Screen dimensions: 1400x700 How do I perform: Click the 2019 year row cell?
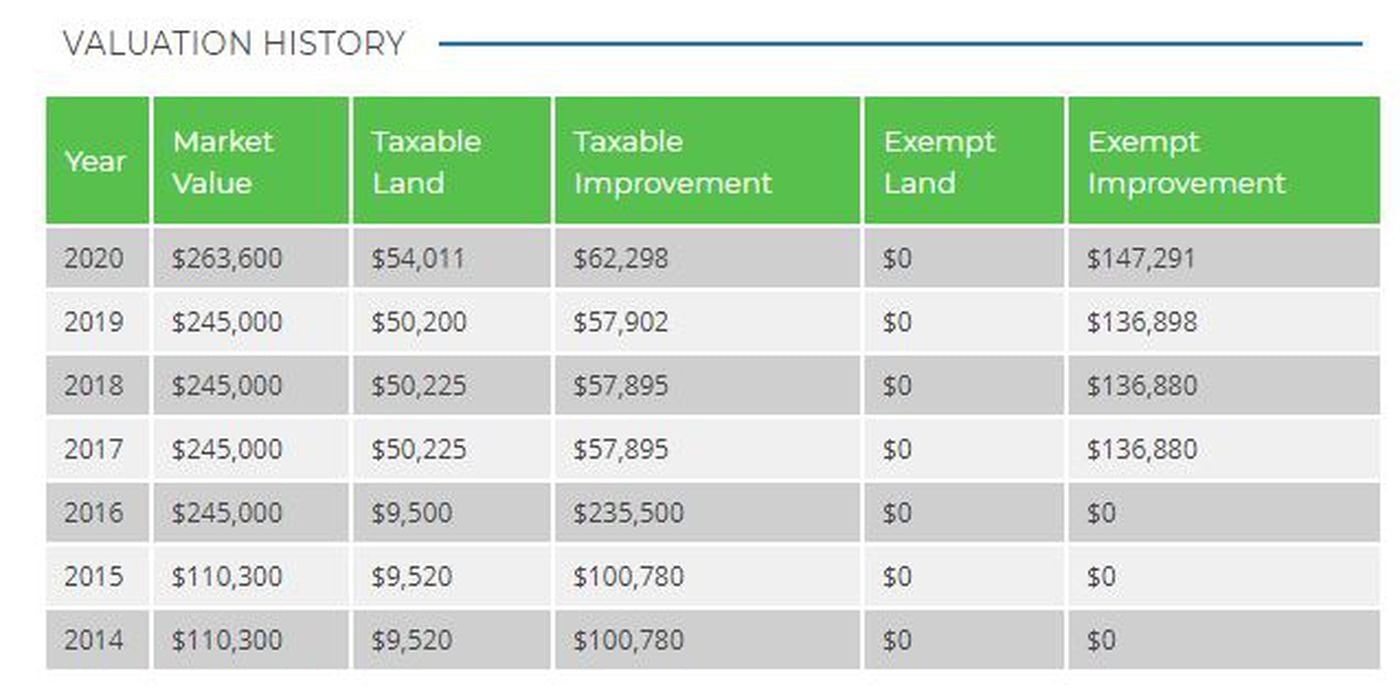(x=94, y=322)
